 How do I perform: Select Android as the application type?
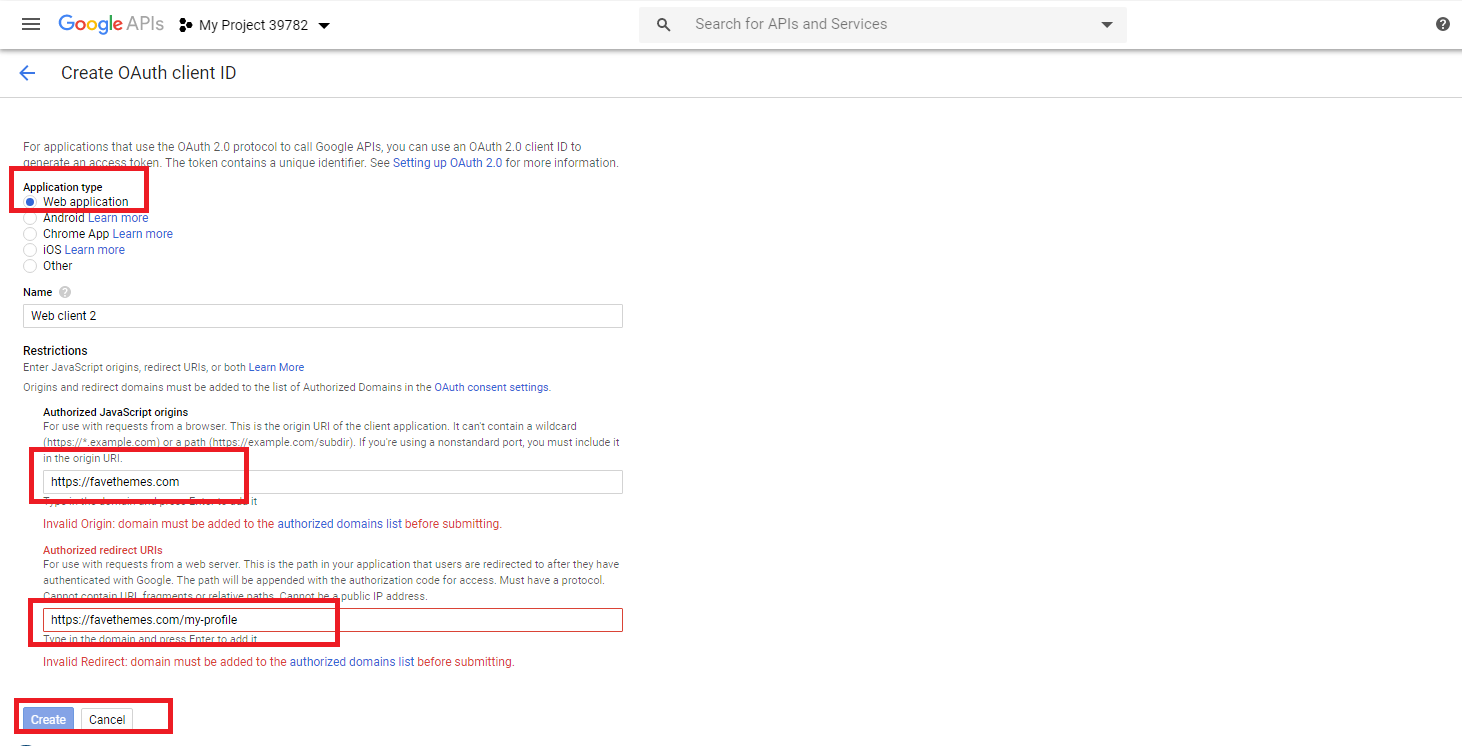[30, 217]
